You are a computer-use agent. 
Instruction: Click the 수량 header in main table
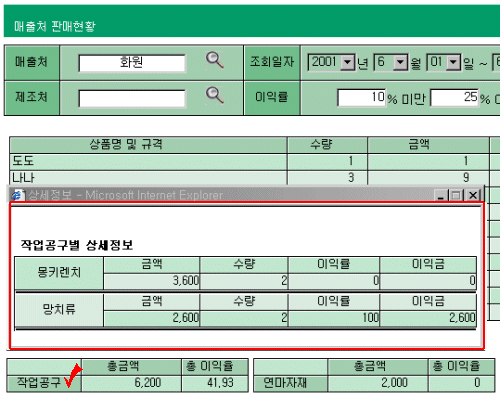click(327, 145)
